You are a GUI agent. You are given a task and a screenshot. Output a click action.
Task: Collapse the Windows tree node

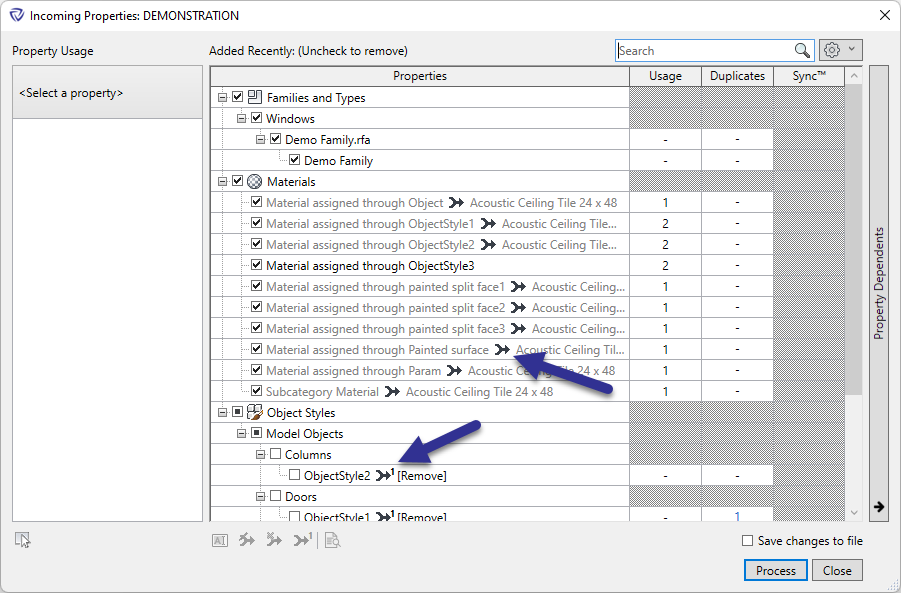[241, 118]
